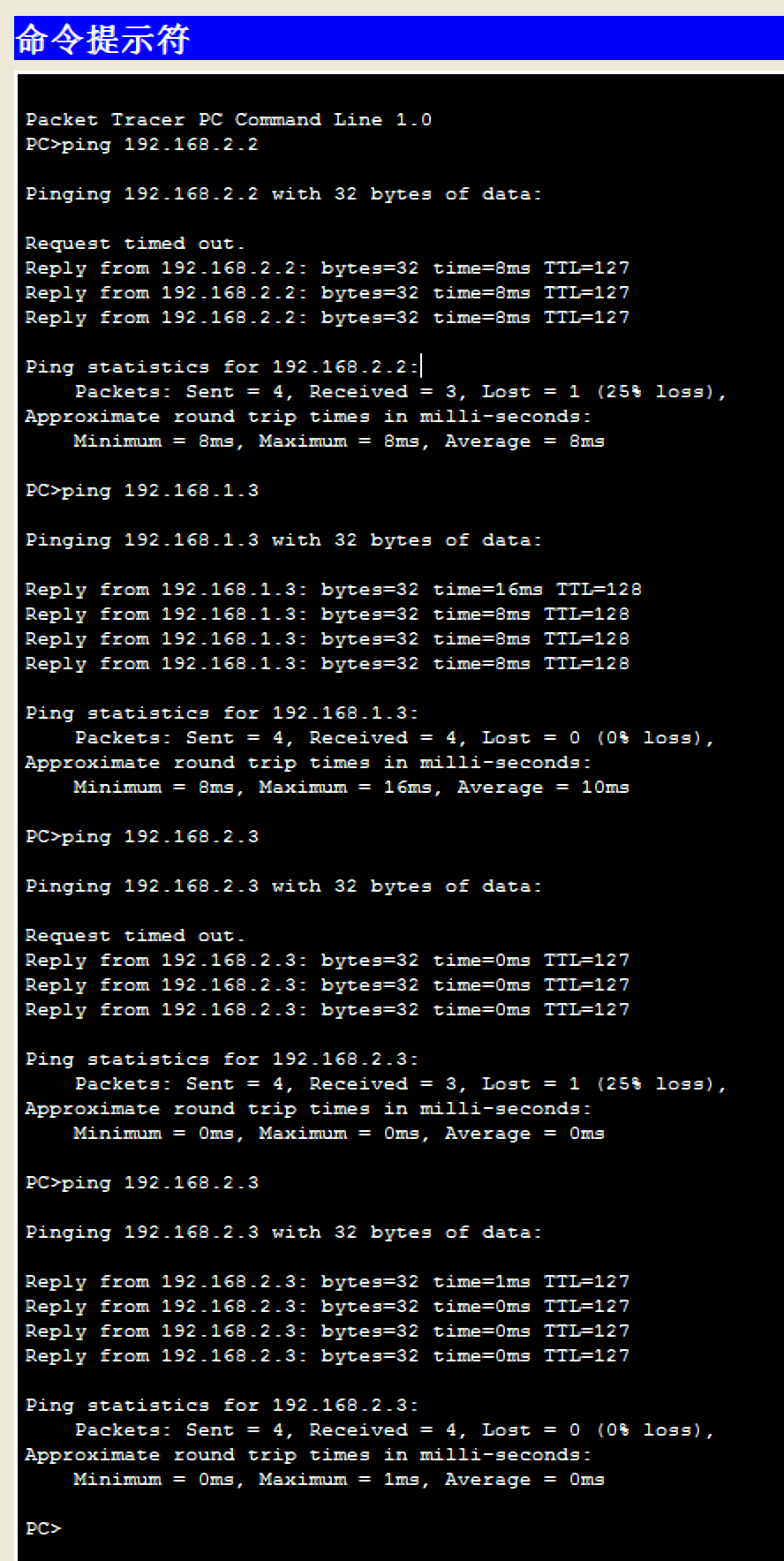Click Ping statistics for 192.168.1.3 line
This screenshot has width=784, height=1561.
(222, 713)
